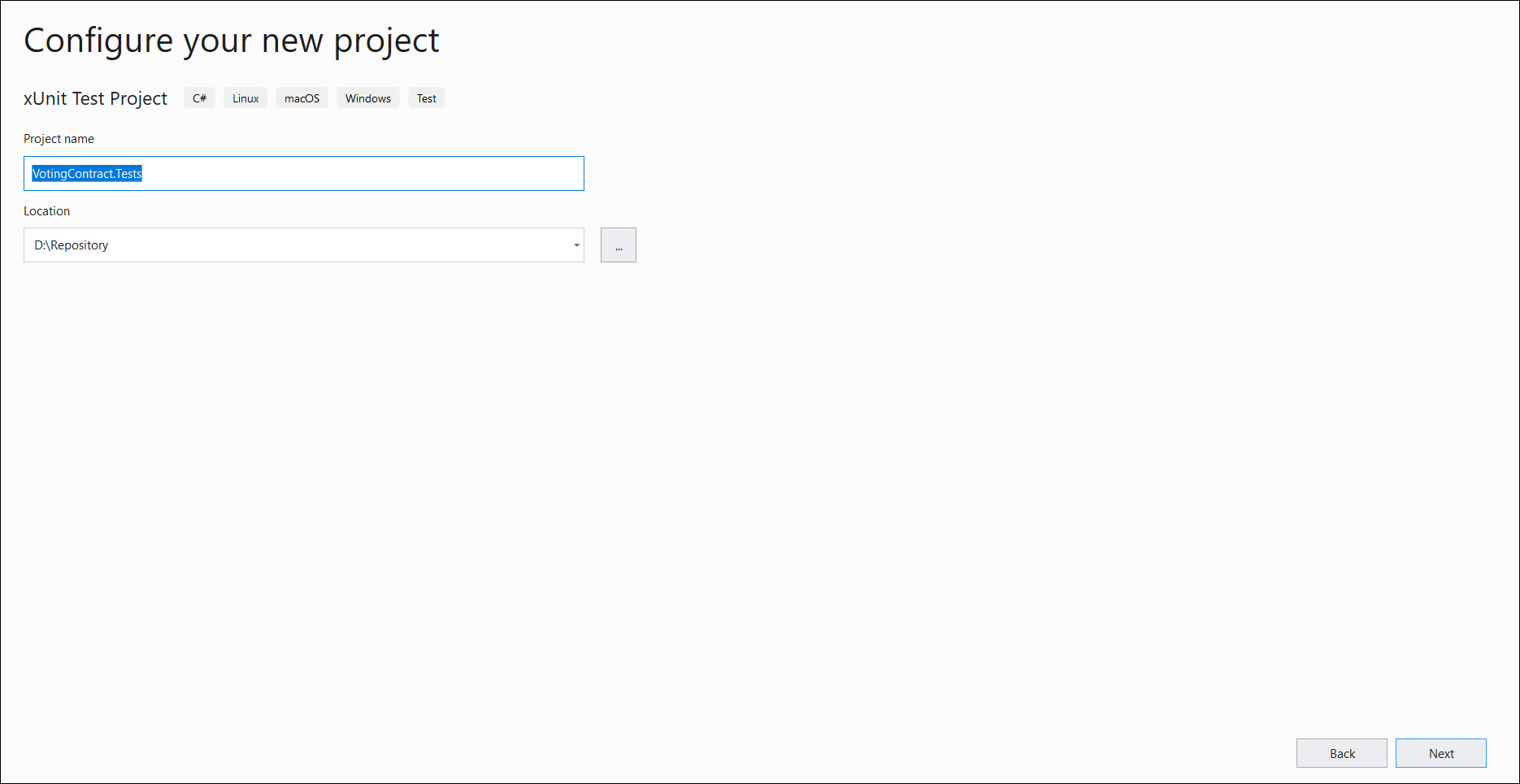Select the Linux platform tag
Viewport: 1520px width, 784px height.
coord(245,98)
